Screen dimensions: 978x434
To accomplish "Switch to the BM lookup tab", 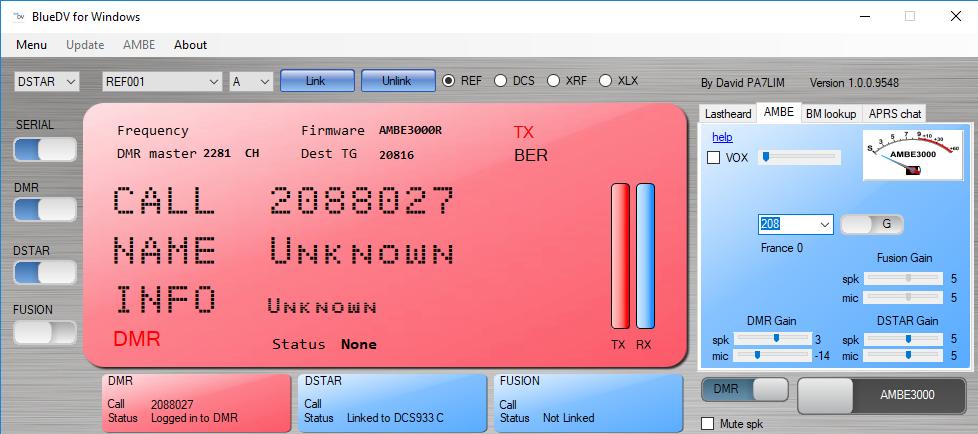I will pos(831,113).
